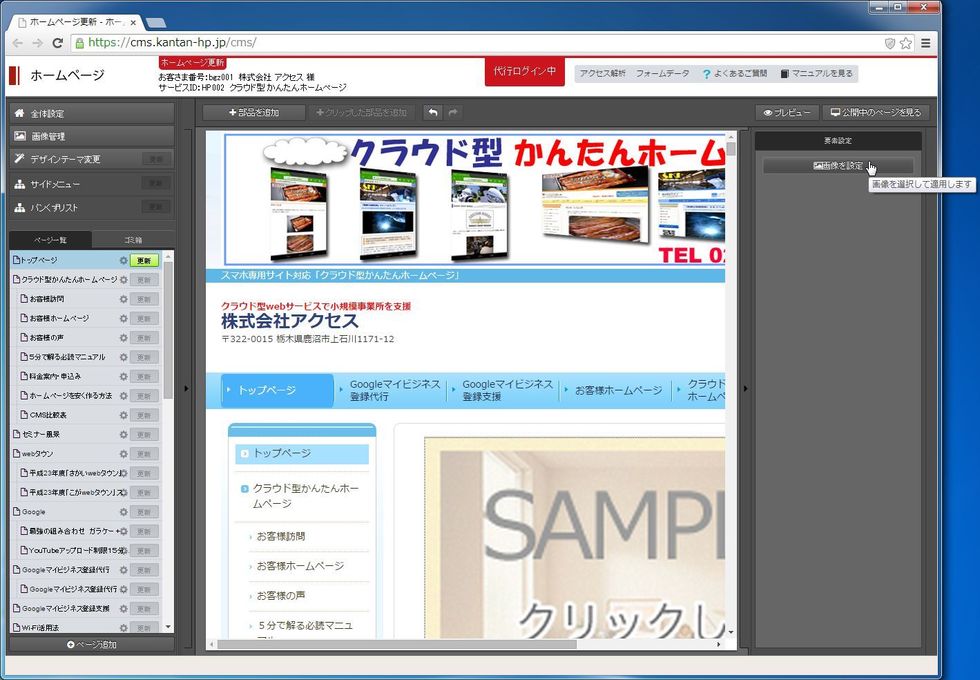
Task: Select the ページ一覧 tab
Action: click(50, 240)
